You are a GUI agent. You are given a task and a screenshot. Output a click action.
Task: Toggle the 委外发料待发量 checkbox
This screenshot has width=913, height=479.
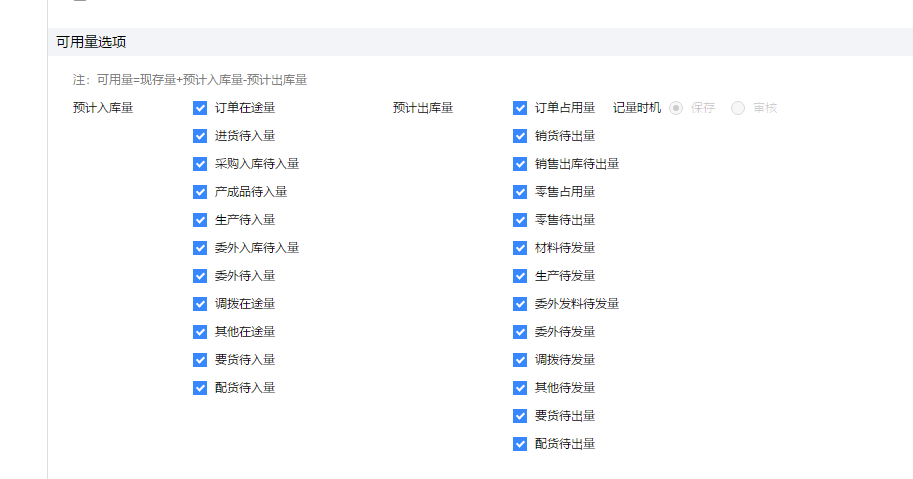(x=520, y=304)
